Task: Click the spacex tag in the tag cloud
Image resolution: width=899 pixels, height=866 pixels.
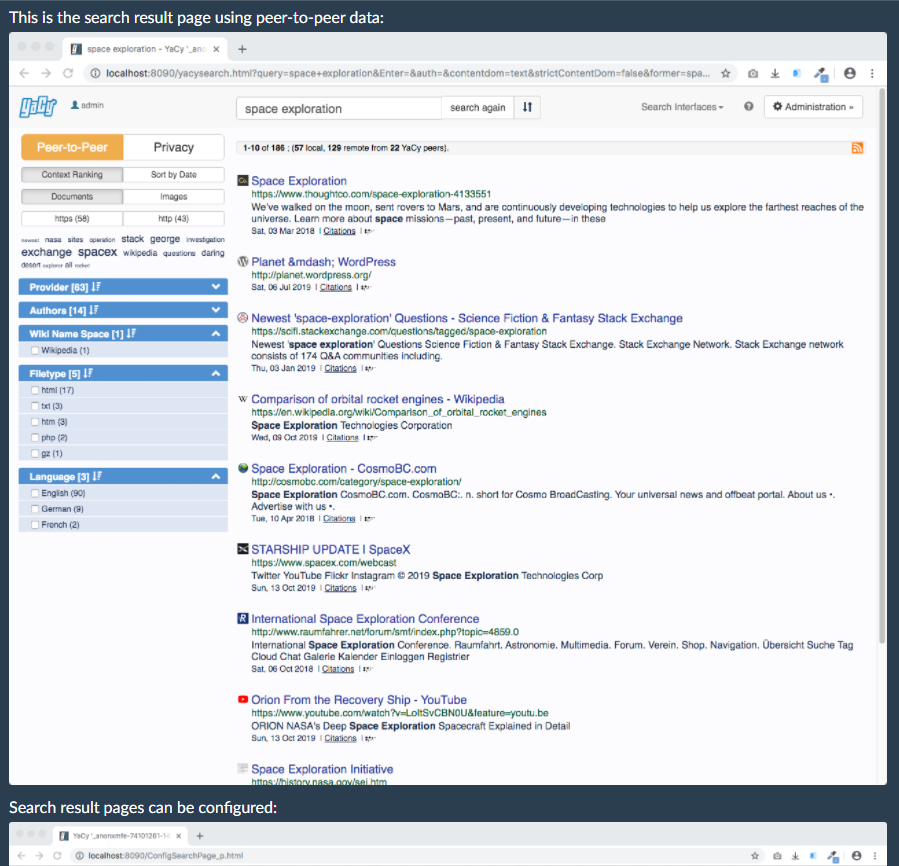Action: [x=97, y=252]
